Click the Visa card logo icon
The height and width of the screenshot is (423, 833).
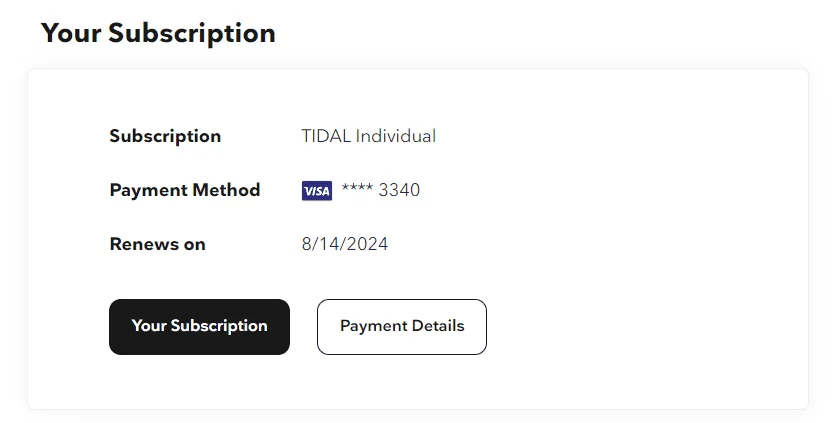coord(317,191)
